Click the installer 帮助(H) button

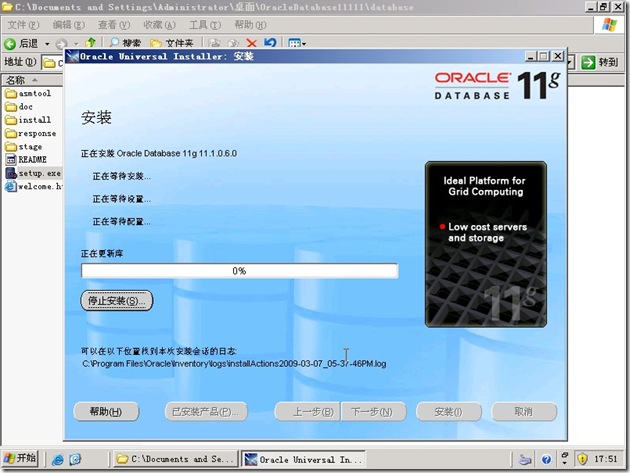(x=106, y=412)
